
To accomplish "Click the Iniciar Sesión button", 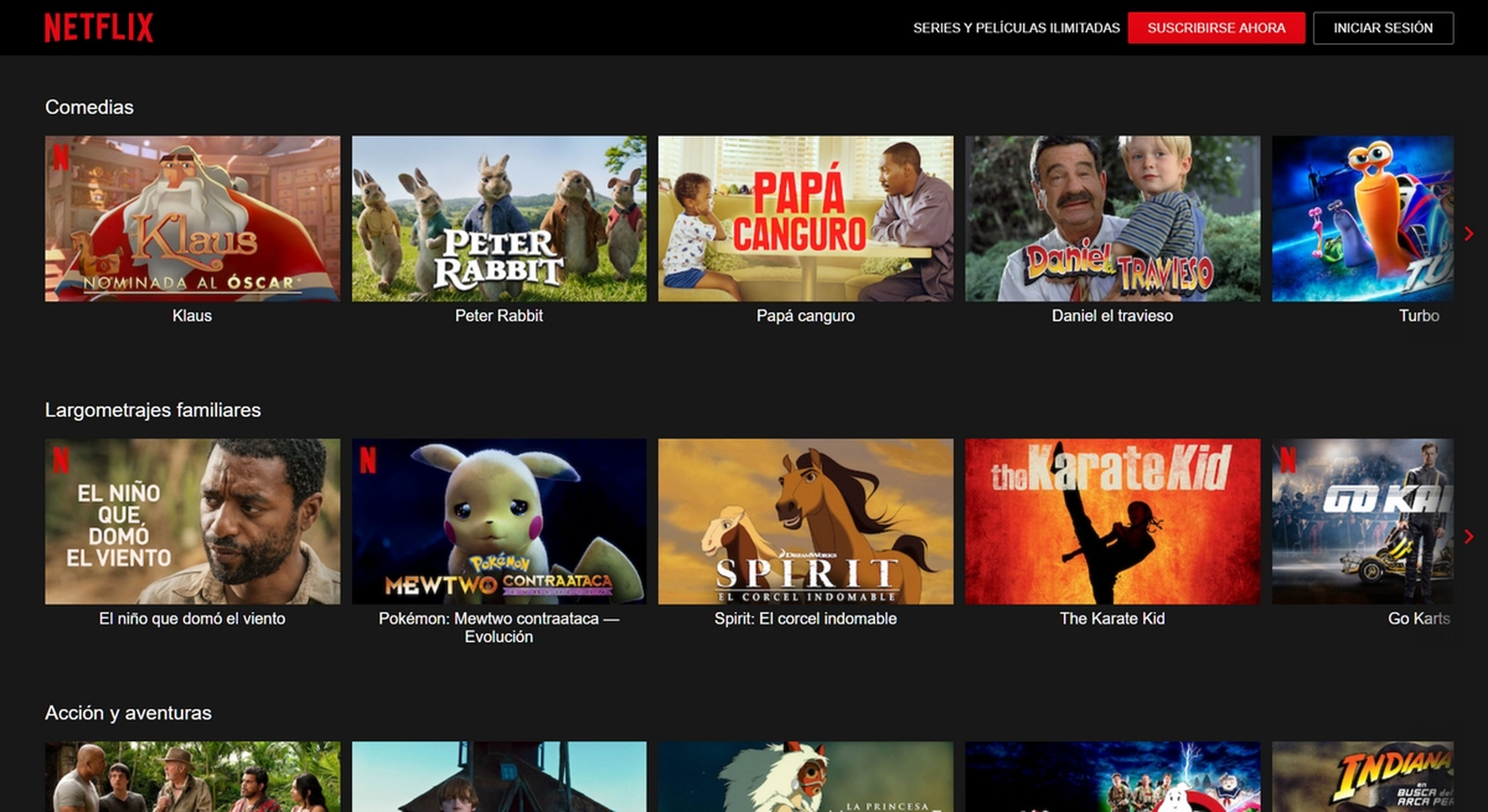I will click(1383, 28).
